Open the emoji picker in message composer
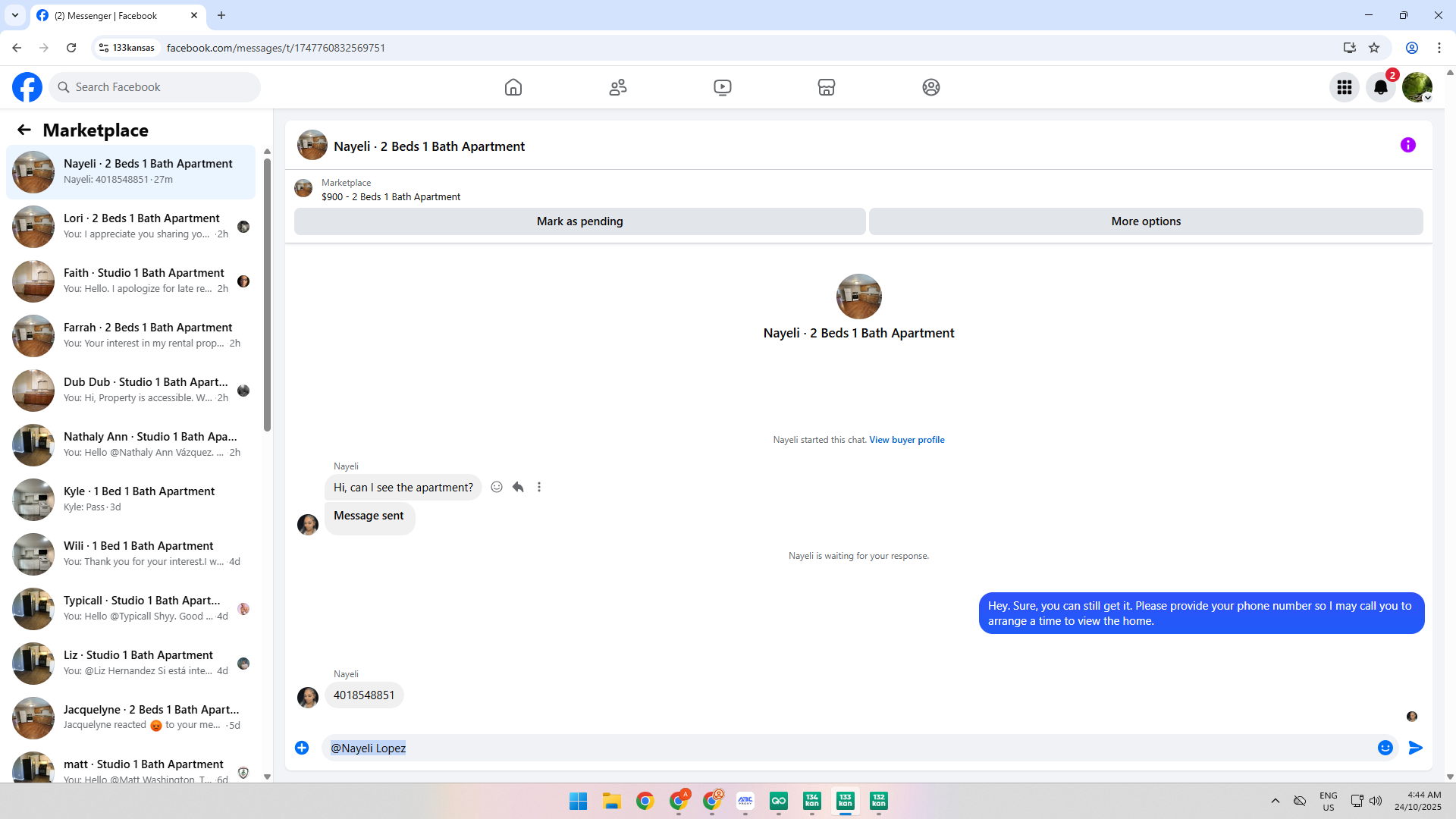1456x819 pixels. (1385, 748)
